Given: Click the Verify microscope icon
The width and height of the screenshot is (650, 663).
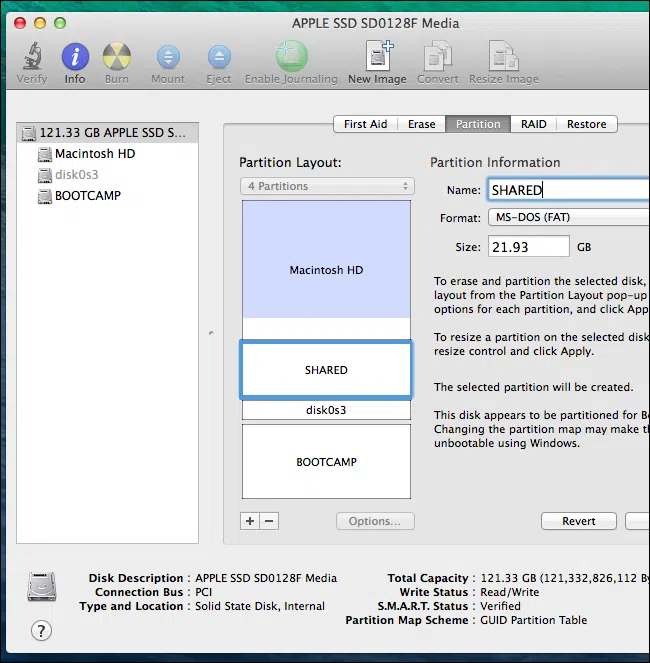Looking at the screenshot, I should click(x=31, y=58).
